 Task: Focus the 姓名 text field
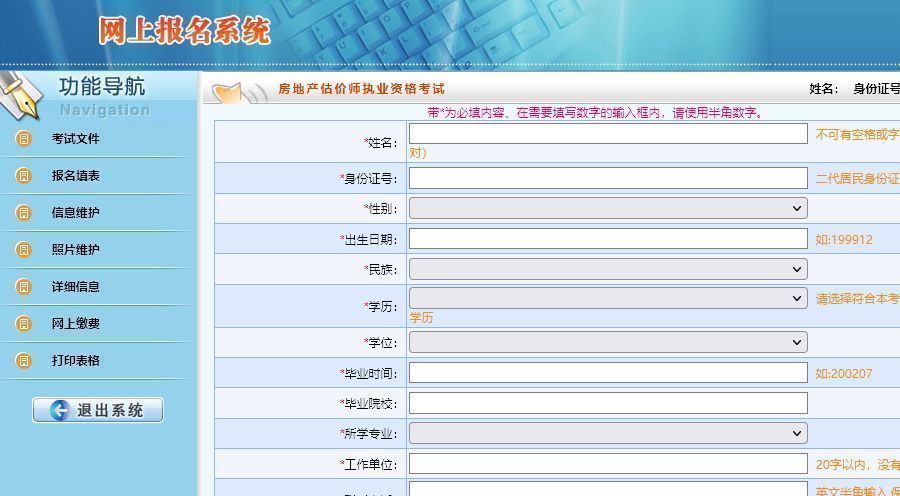[607, 133]
